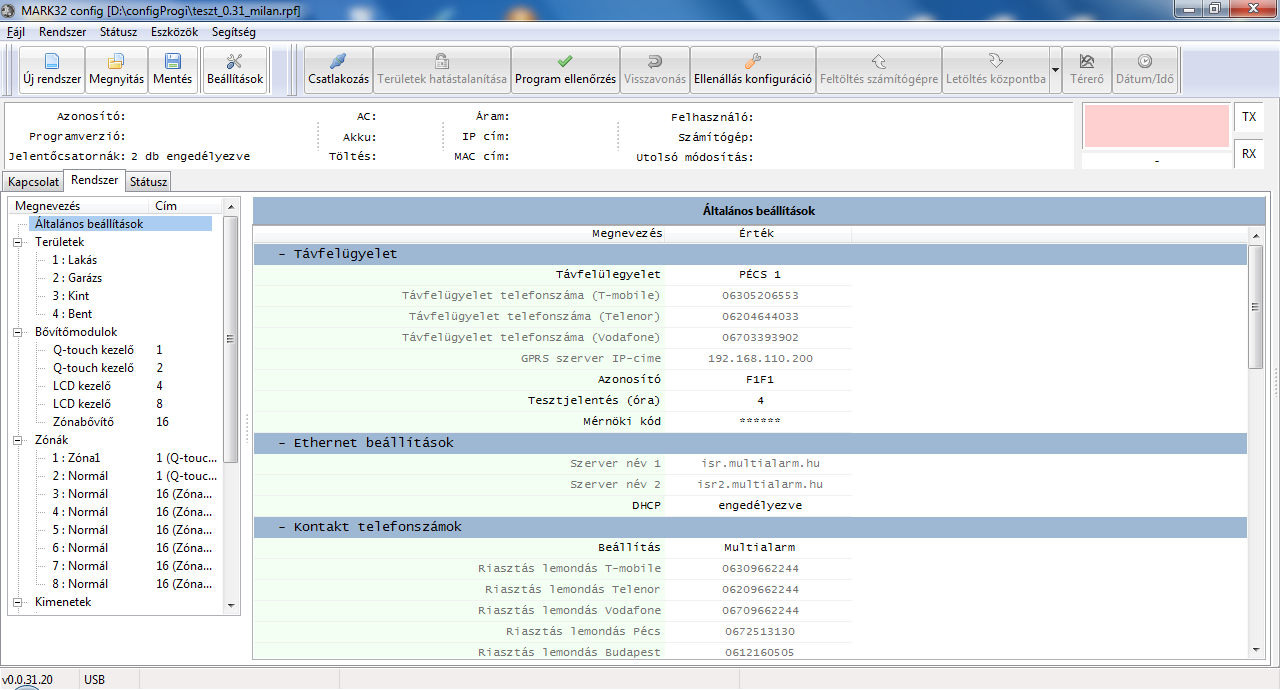
Task: Collapse the Távfelügyelet section
Action: (283, 254)
